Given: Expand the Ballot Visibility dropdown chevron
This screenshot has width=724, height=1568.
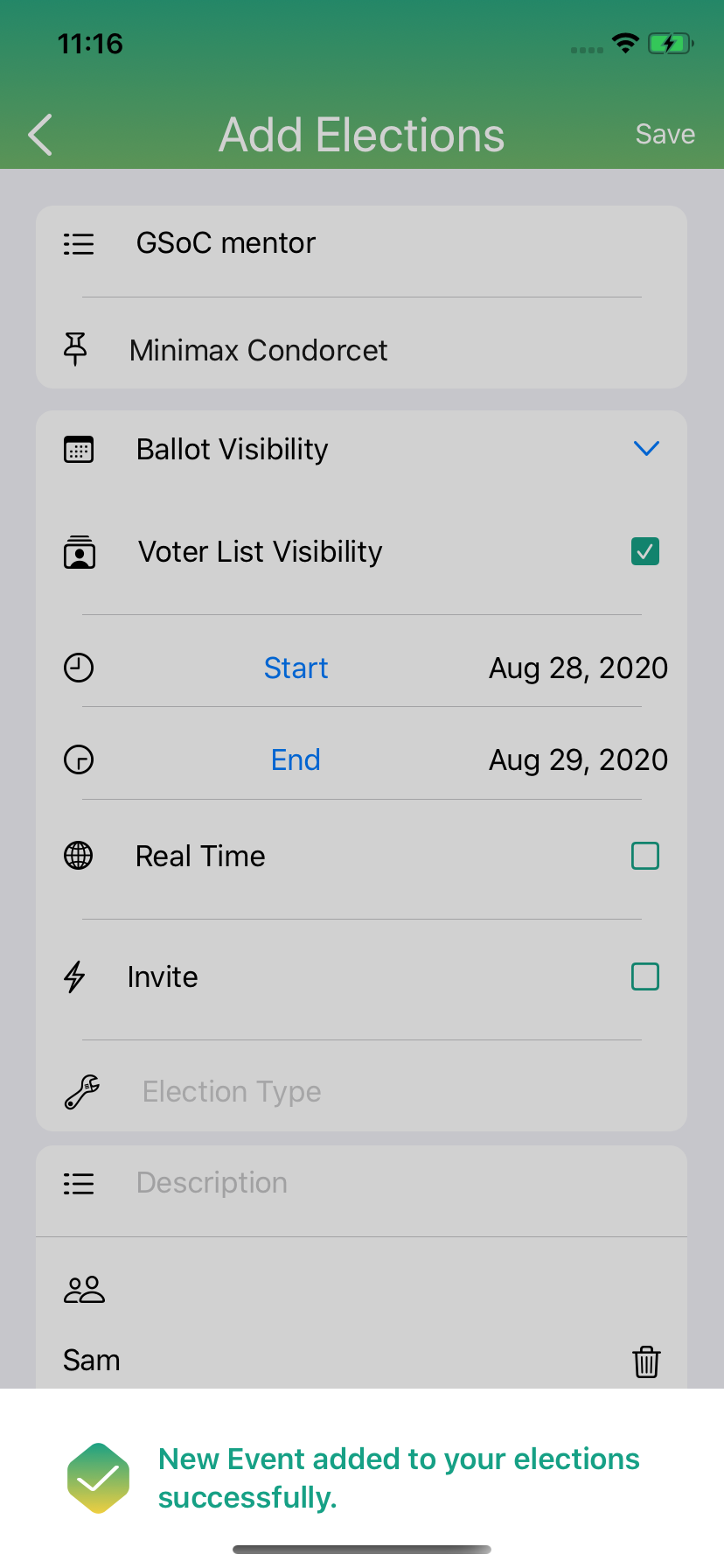Looking at the screenshot, I should click(646, 449).
